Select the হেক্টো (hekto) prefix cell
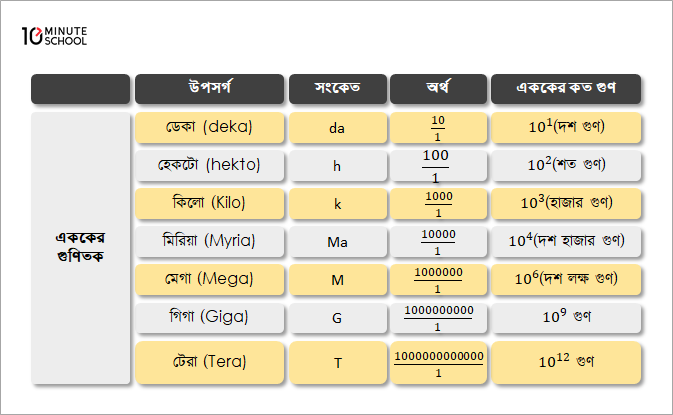Image resolution: width=673 pixels, height=415 pixels. point(209,165)
